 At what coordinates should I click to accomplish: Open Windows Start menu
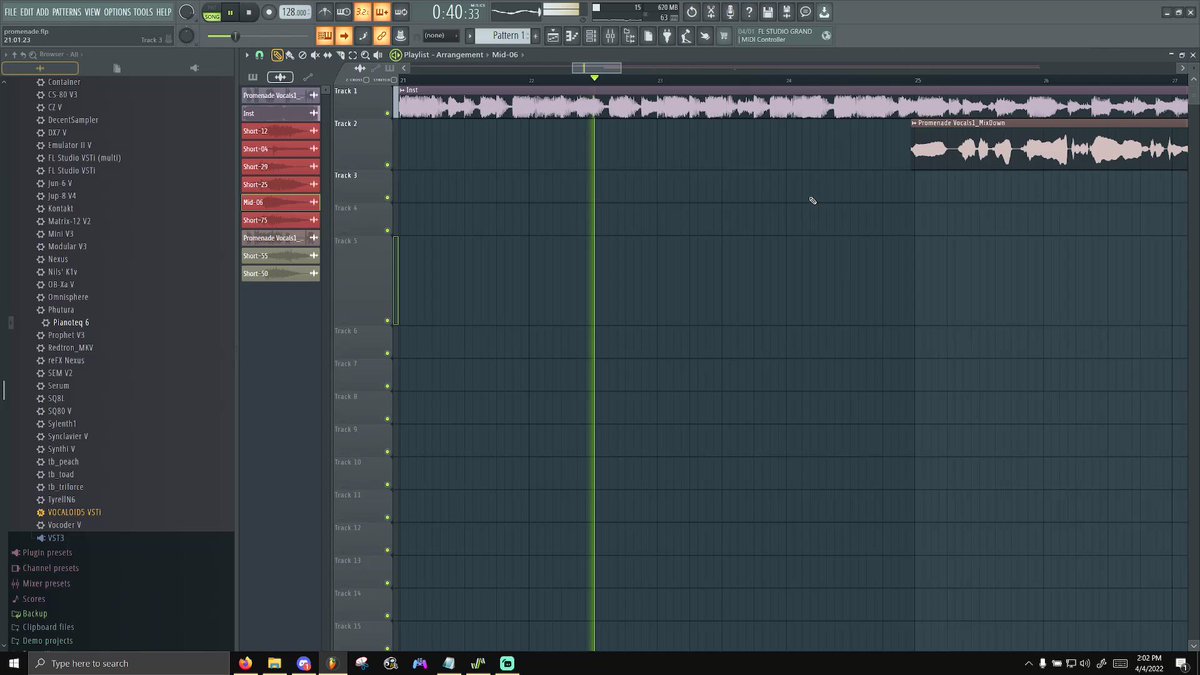(14, 663)
